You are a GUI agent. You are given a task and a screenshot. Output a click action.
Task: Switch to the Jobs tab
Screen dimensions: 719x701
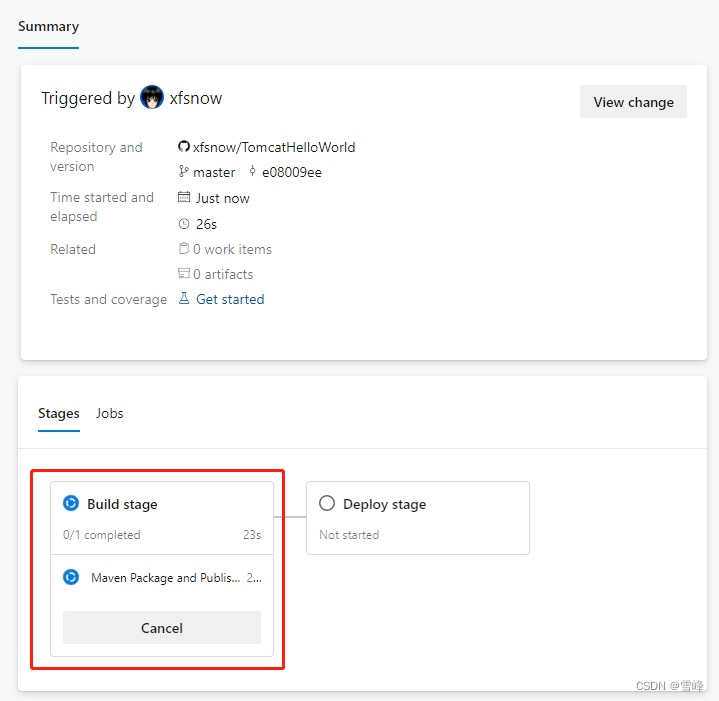click(x=110, y=414)
